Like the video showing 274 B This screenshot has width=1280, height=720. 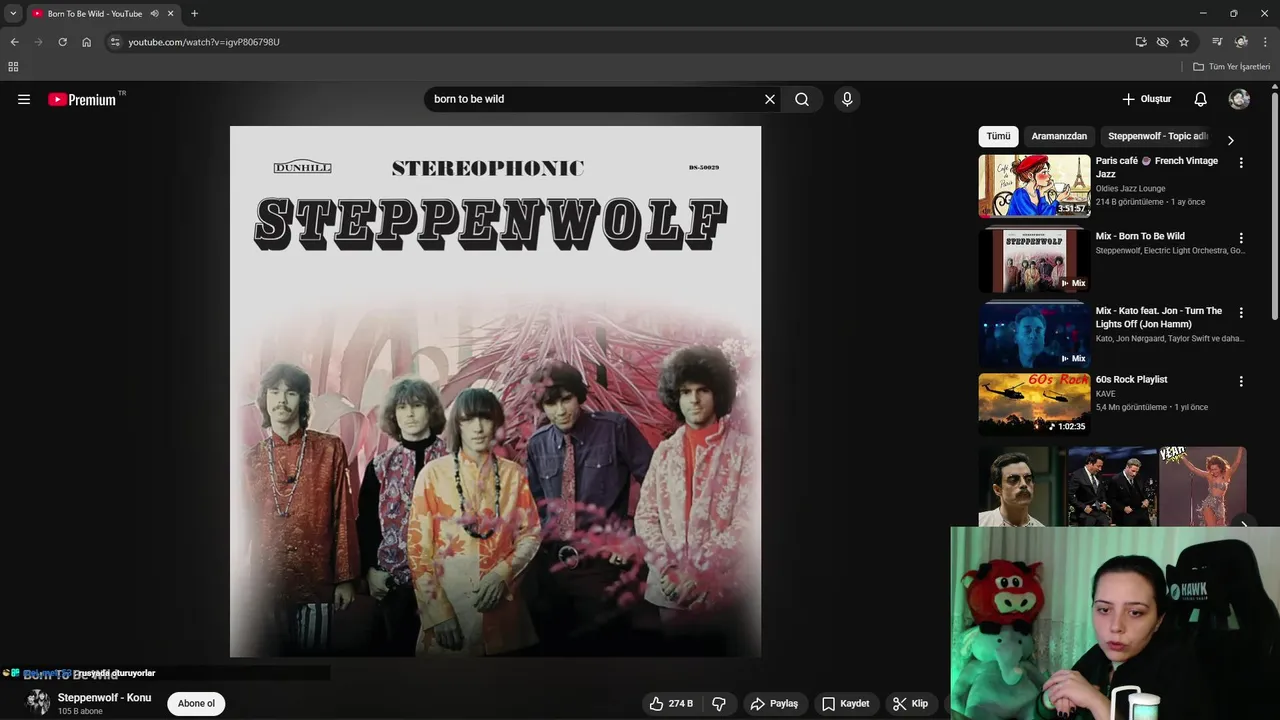[x=672, y=704]
